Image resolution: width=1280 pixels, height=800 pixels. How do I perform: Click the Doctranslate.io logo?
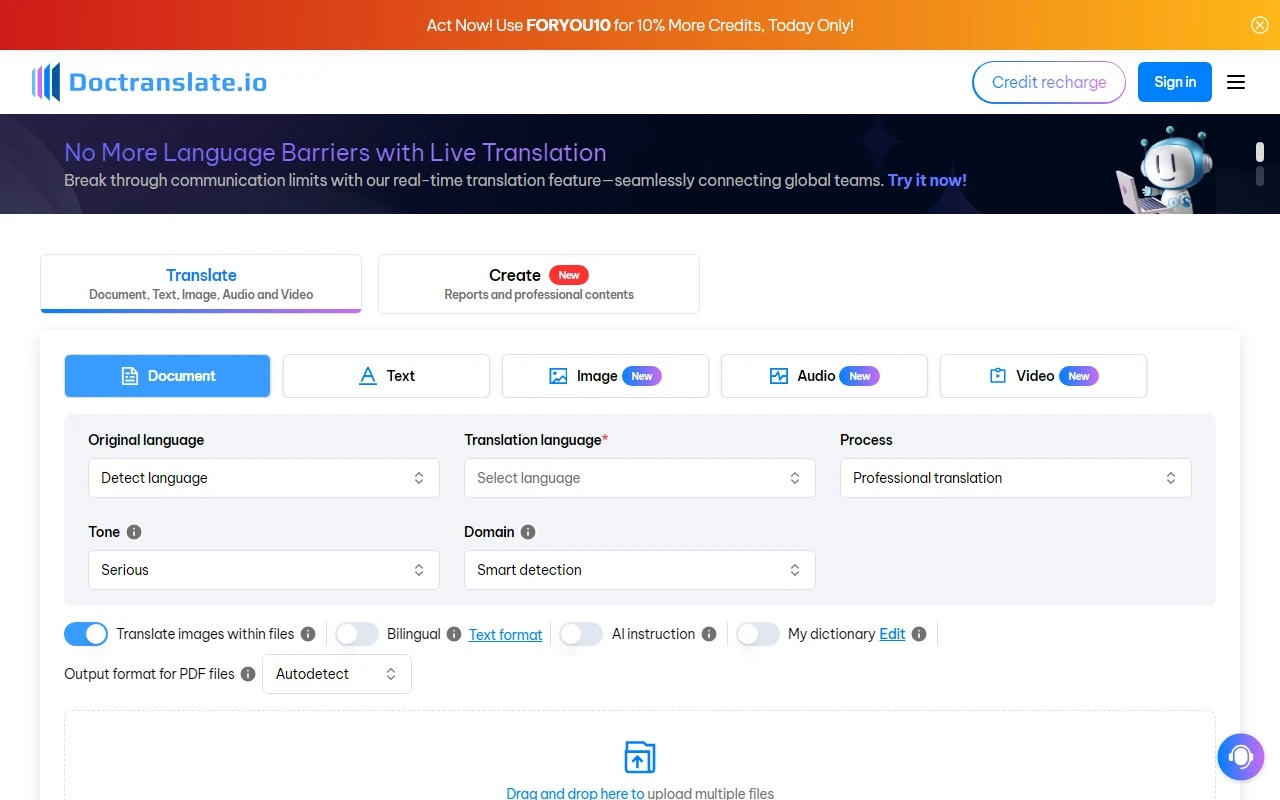click(x=149, y=82)
